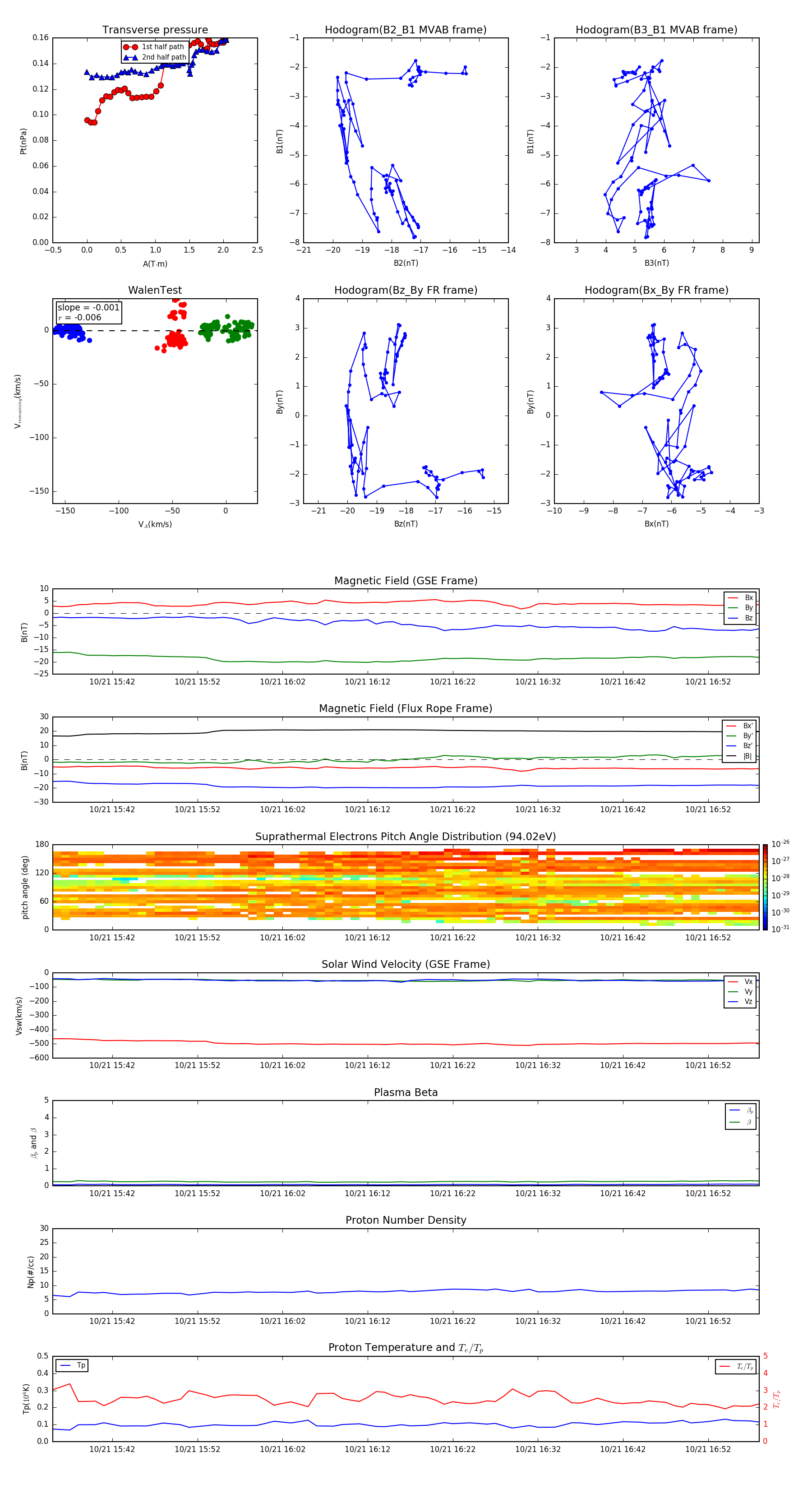Click the 'Transverse pressure' plot title
The height and width of the screenshot is (1489, 812).
[155, 30]
